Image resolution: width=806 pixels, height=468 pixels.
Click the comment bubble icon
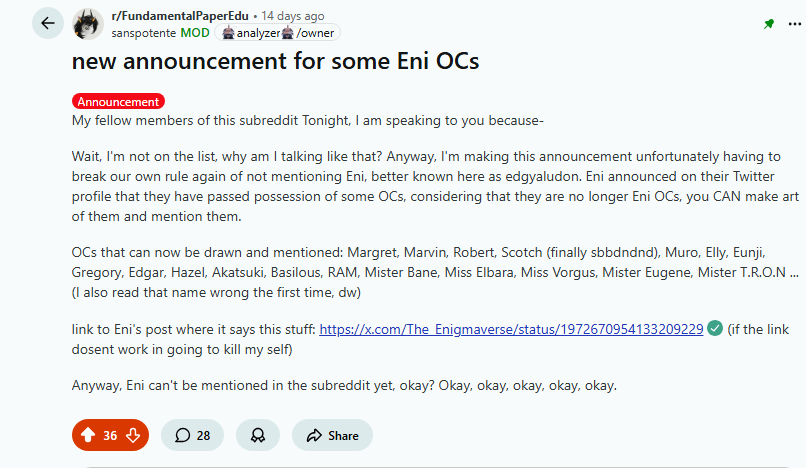[x=183, y=435]
